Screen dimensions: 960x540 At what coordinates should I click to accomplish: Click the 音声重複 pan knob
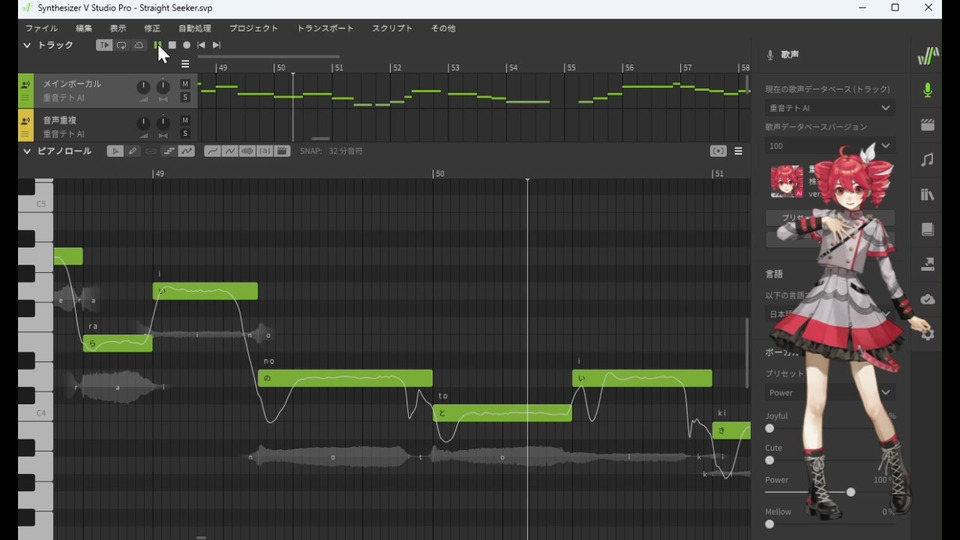pos(163,123)
